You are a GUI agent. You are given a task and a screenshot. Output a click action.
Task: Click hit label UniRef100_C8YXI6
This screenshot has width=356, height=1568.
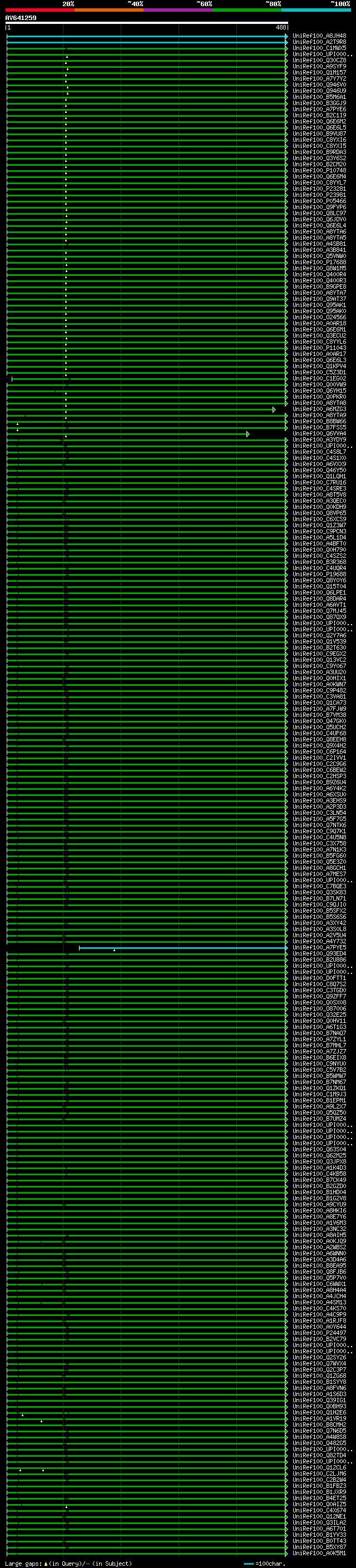(x=319, y=140)
